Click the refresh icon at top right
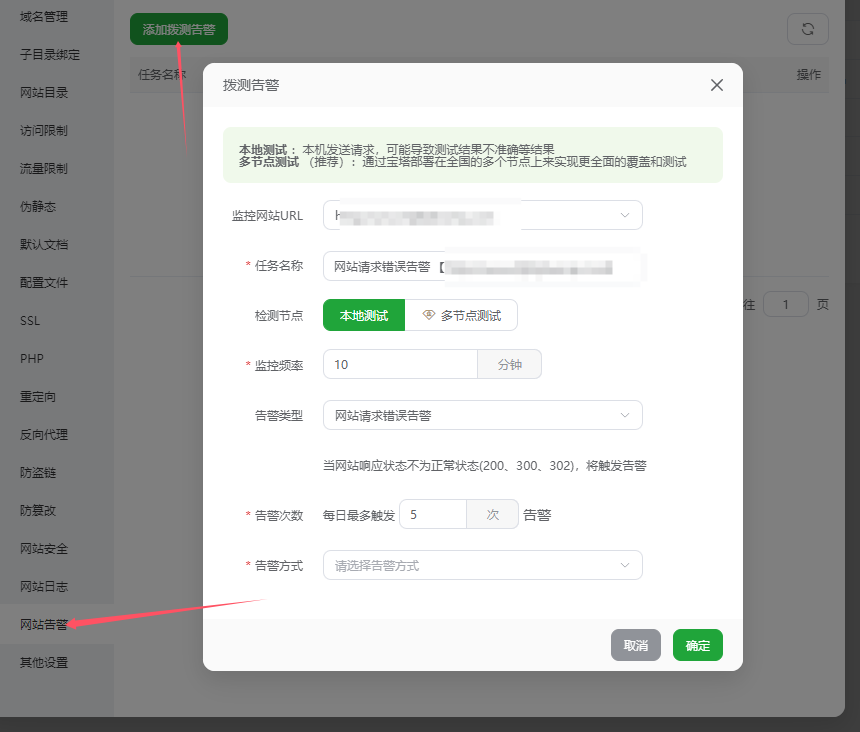Viewport: 860px width, 732px height. tap(807, 29)
